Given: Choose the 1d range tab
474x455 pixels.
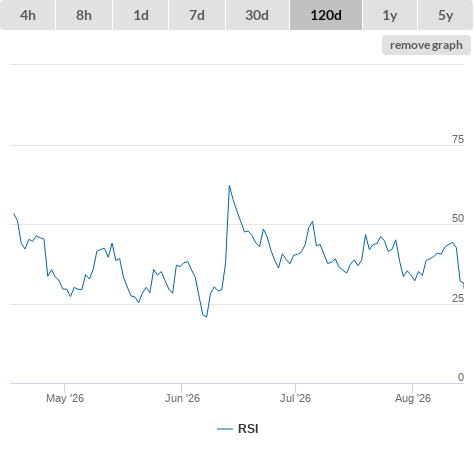Looking at the screenshot, I should [x=141, y=15].
